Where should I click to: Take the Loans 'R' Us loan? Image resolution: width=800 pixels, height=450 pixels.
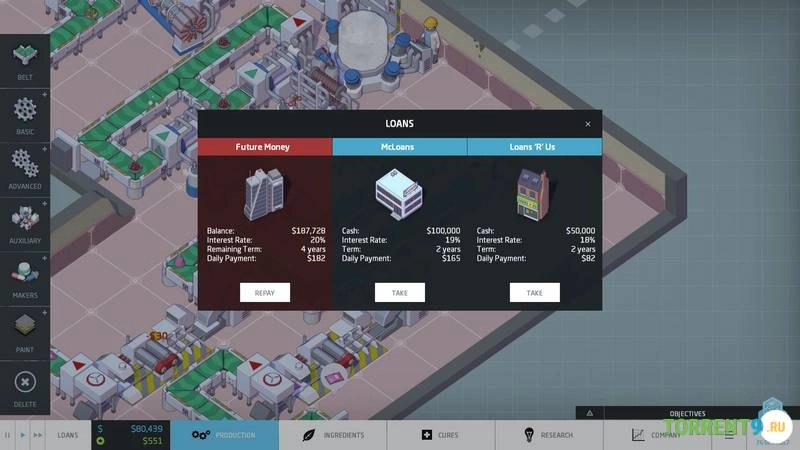click(x=534, y=292)
